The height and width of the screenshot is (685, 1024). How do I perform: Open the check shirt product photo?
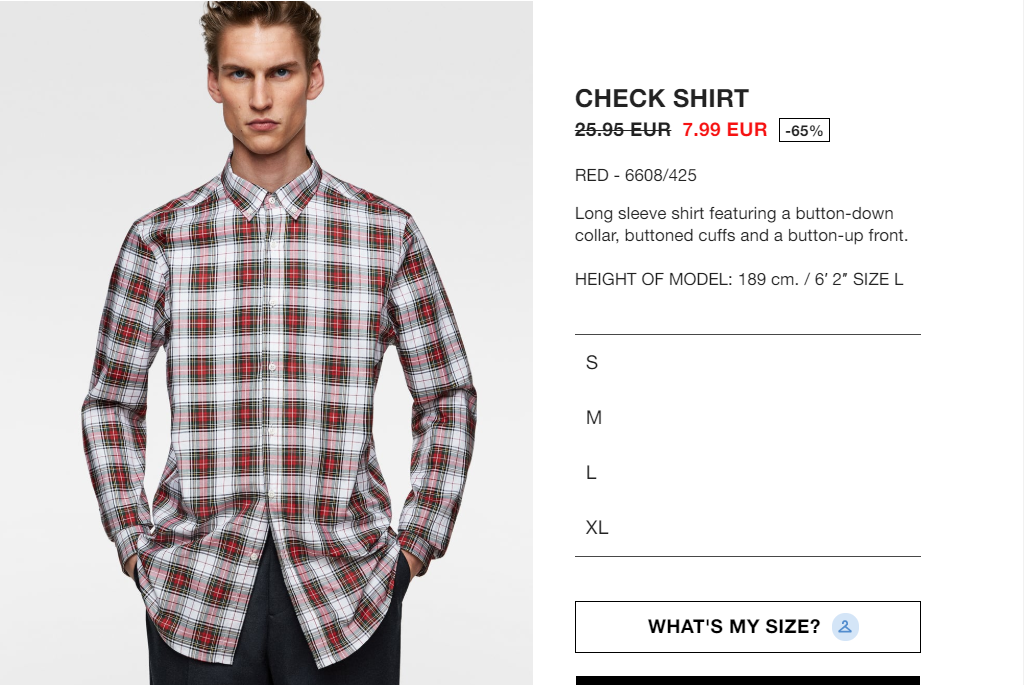266,342
